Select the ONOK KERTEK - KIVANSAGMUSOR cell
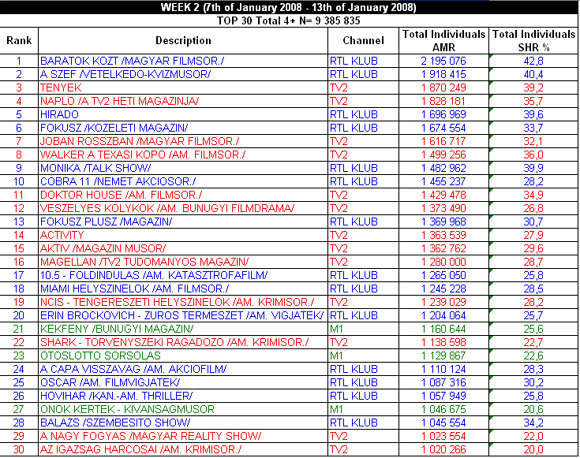The image size is (580, 458). coord(183,409)
